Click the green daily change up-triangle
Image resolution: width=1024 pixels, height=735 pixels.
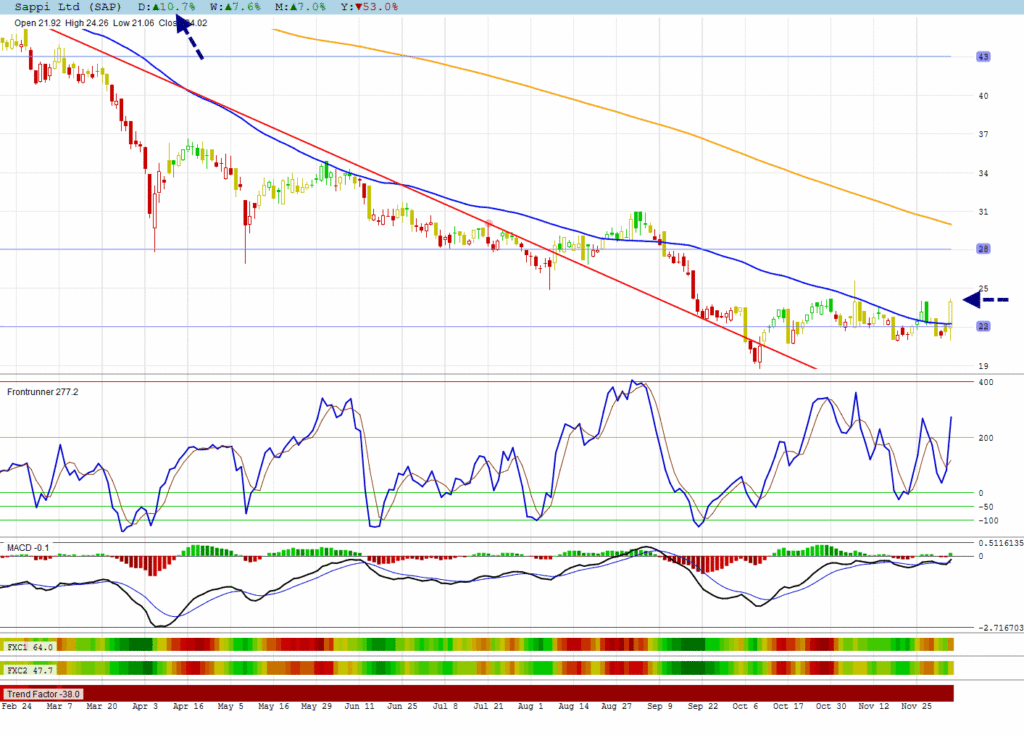(x=157, y=7)
